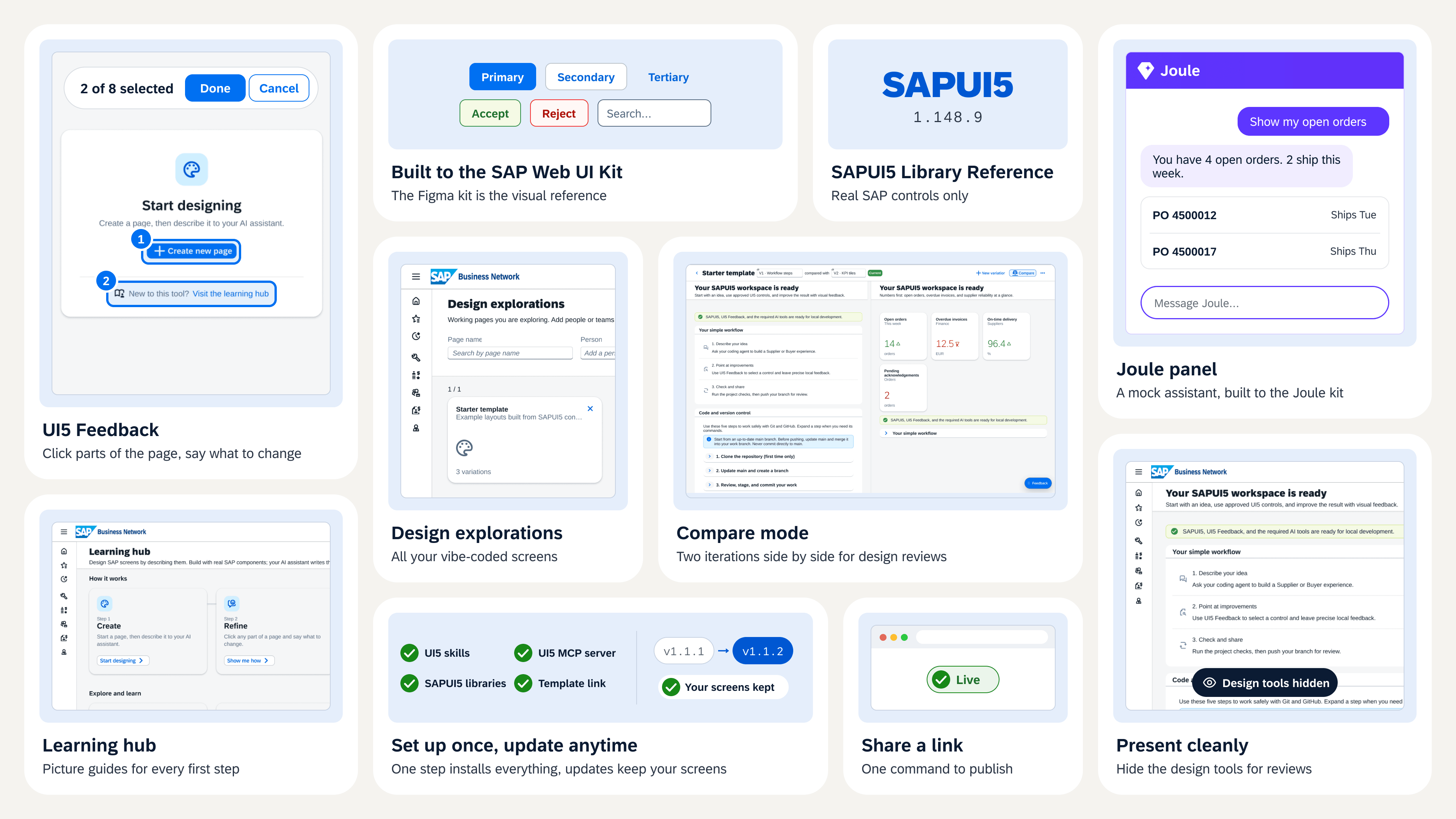The width and height of the screenshot is (1456, 819).
Task: Go back using chevron beside Starter template title
Action: pos(697,273)
